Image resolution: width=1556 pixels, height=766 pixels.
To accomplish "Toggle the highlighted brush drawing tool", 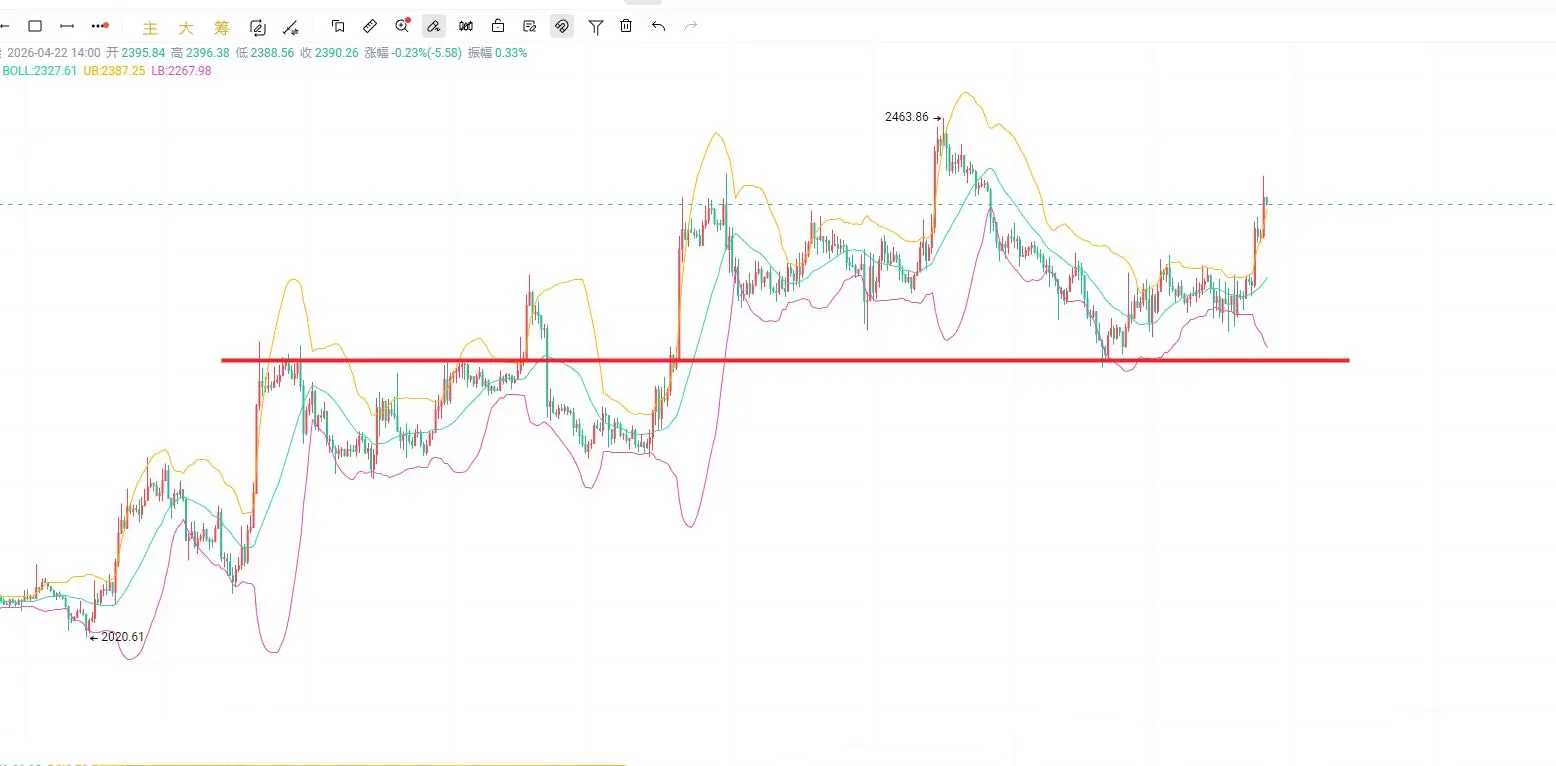I will pos(434,26).
